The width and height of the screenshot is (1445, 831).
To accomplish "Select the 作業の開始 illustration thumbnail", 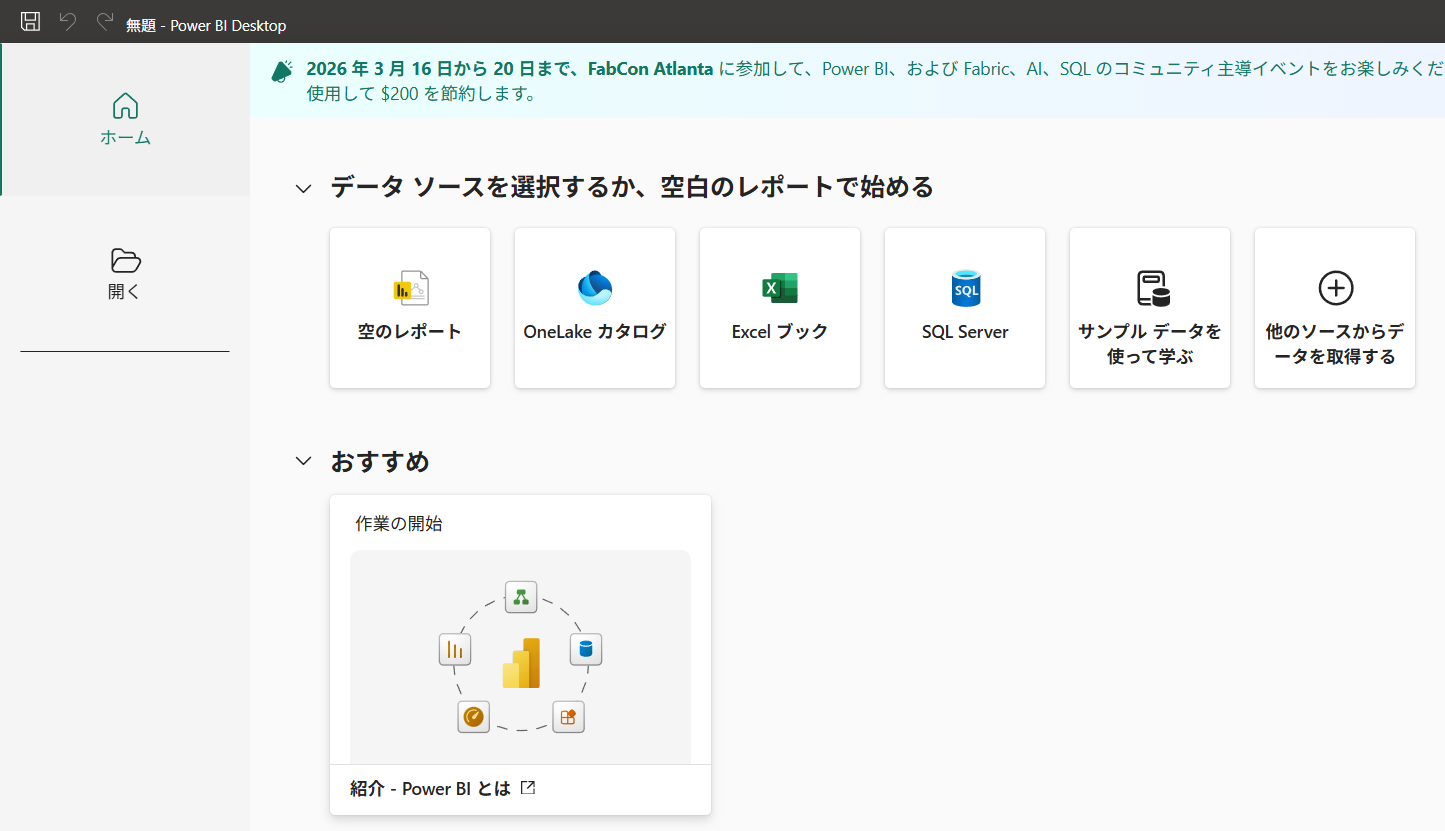I will 520,656.
